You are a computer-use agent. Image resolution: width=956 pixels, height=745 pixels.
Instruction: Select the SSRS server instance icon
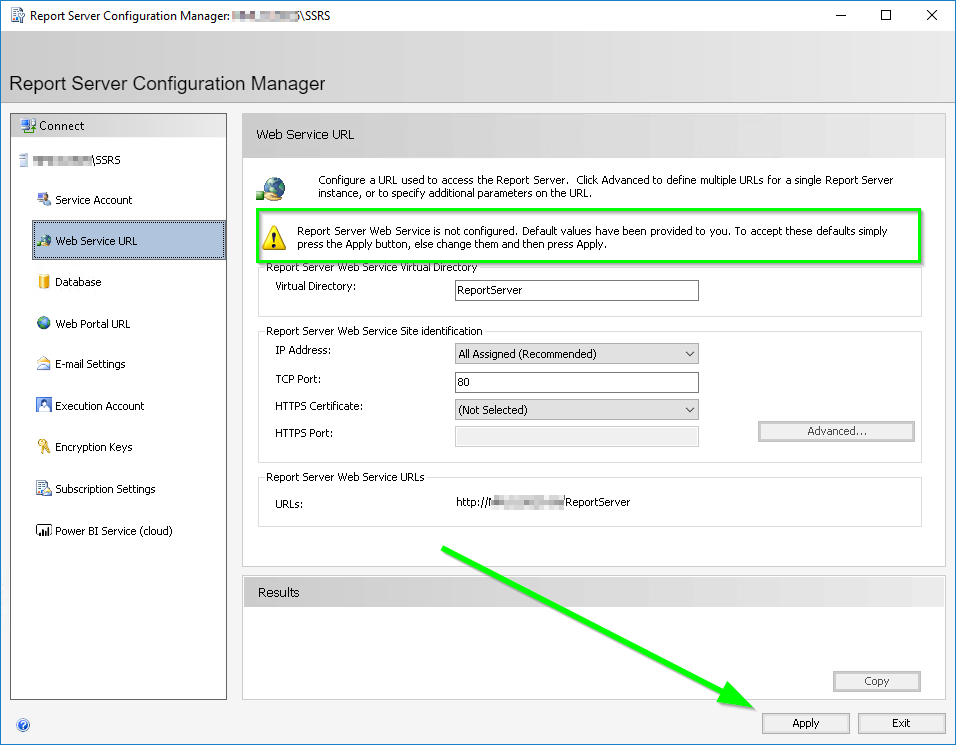tap(24, 160)
